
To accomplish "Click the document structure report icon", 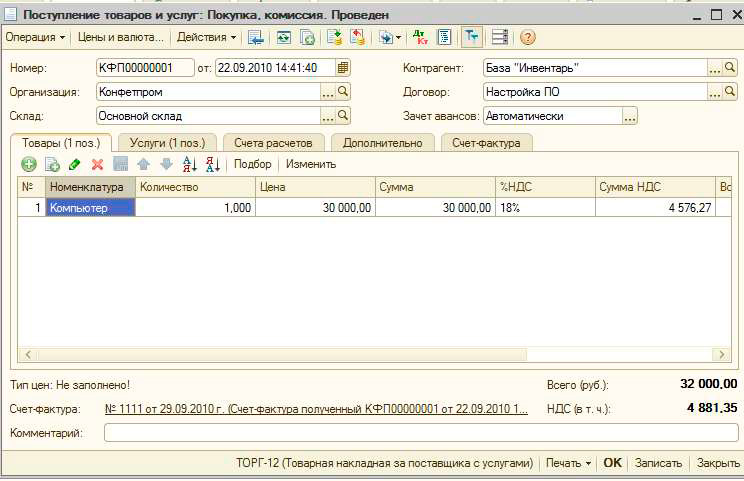I will click(444, 37).
